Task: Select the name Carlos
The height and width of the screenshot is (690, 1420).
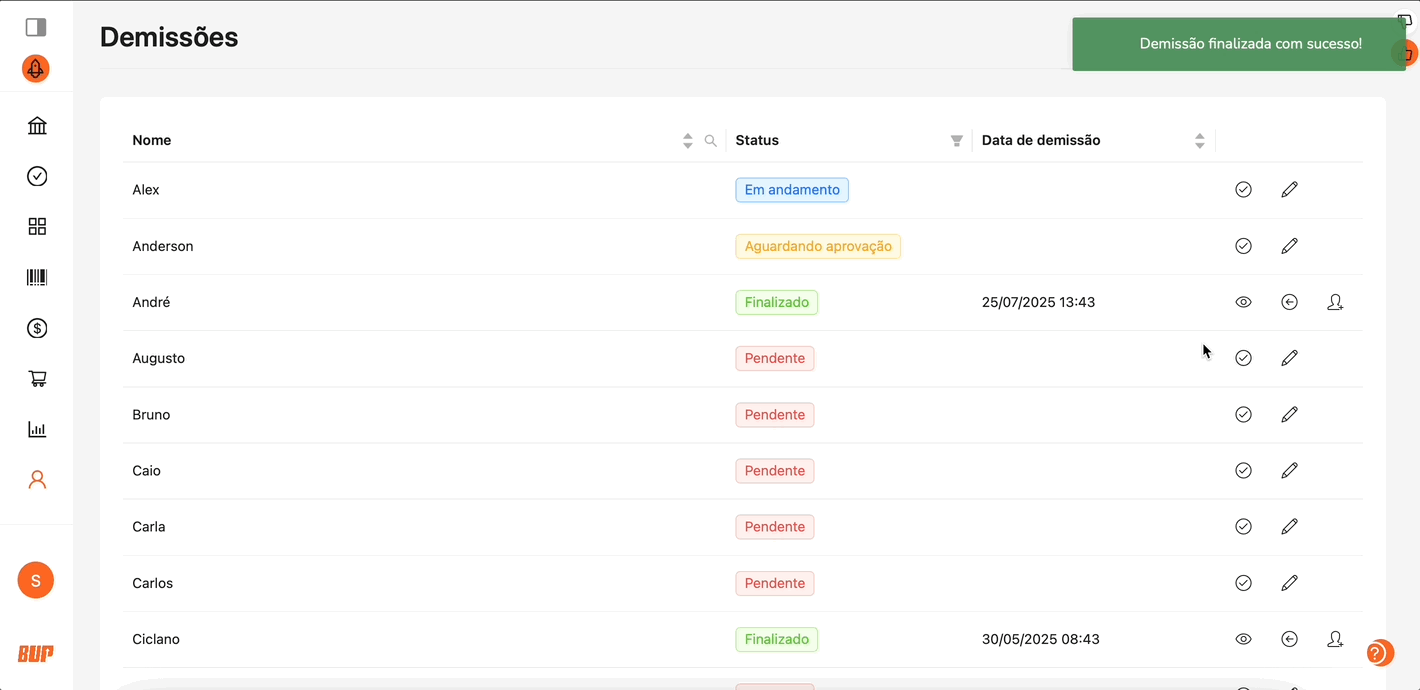Action: pos(153,583)
